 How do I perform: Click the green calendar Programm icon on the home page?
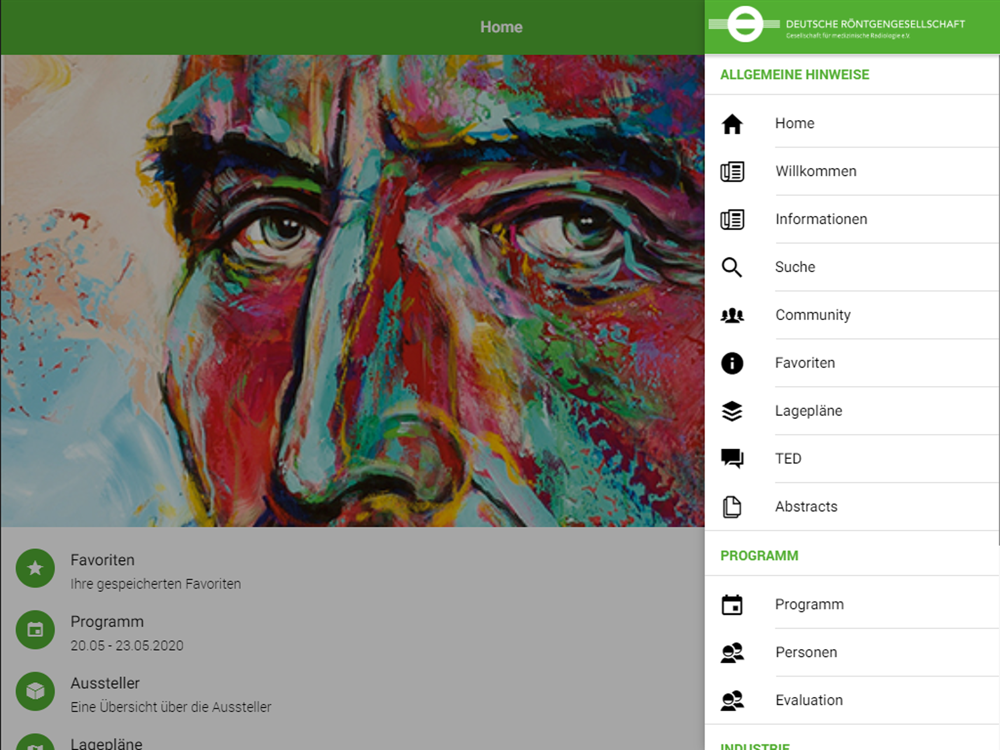tap(35, 629)
